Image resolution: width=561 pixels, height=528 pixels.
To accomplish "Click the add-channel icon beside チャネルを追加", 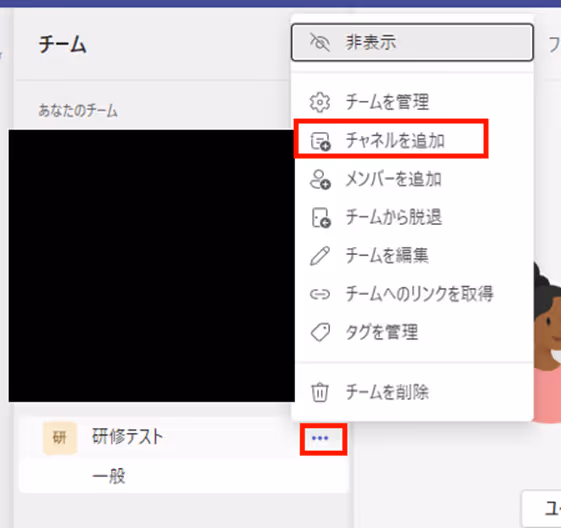I will (320, 141).
